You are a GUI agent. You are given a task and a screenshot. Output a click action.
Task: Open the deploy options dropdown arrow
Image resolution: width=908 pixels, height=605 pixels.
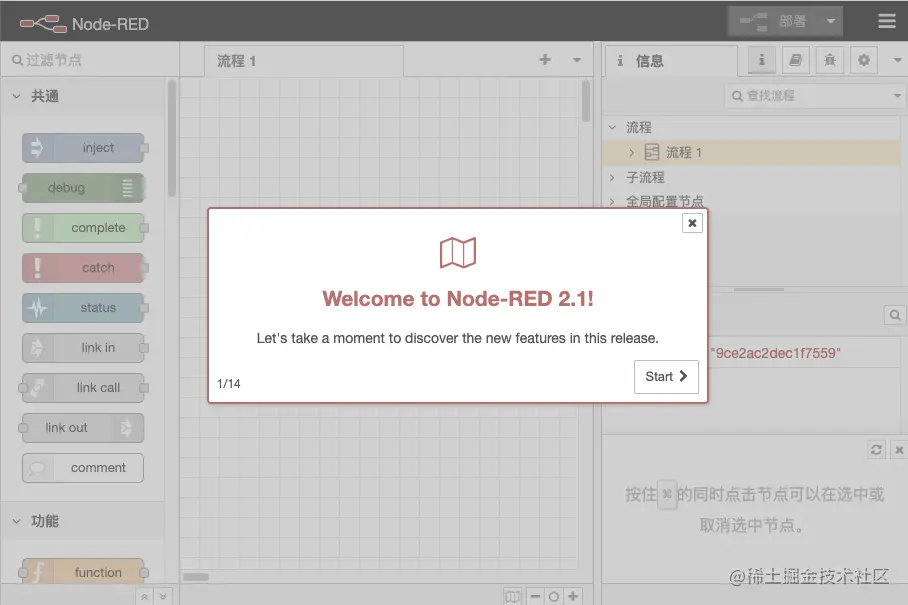[831, 21]
